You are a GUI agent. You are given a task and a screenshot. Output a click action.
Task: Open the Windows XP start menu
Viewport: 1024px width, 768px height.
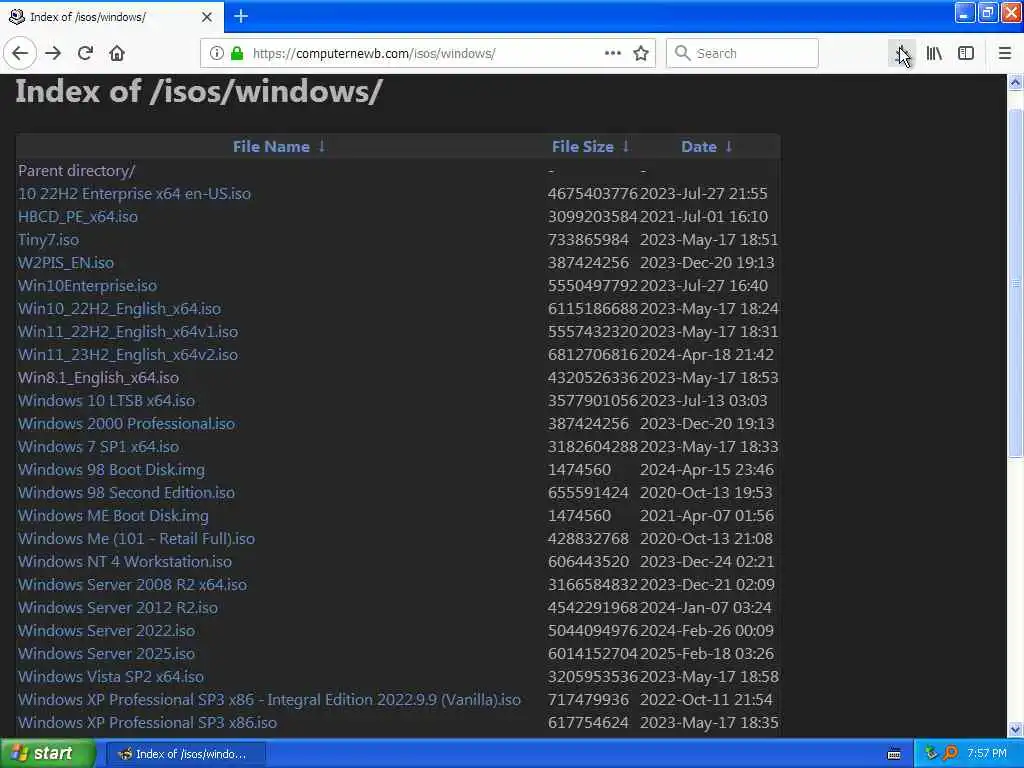[x=47, y=754]
